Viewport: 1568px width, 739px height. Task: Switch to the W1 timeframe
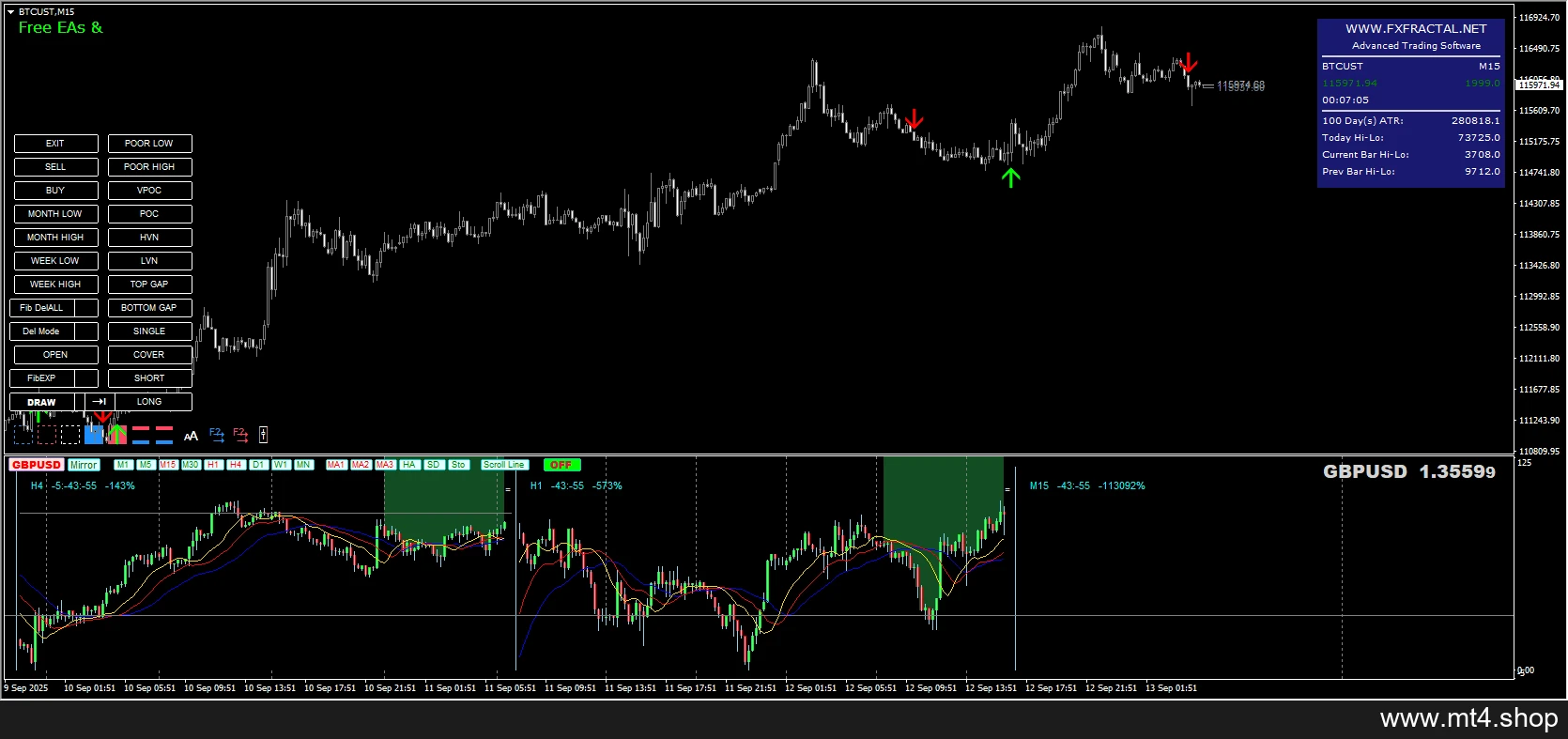281,465
